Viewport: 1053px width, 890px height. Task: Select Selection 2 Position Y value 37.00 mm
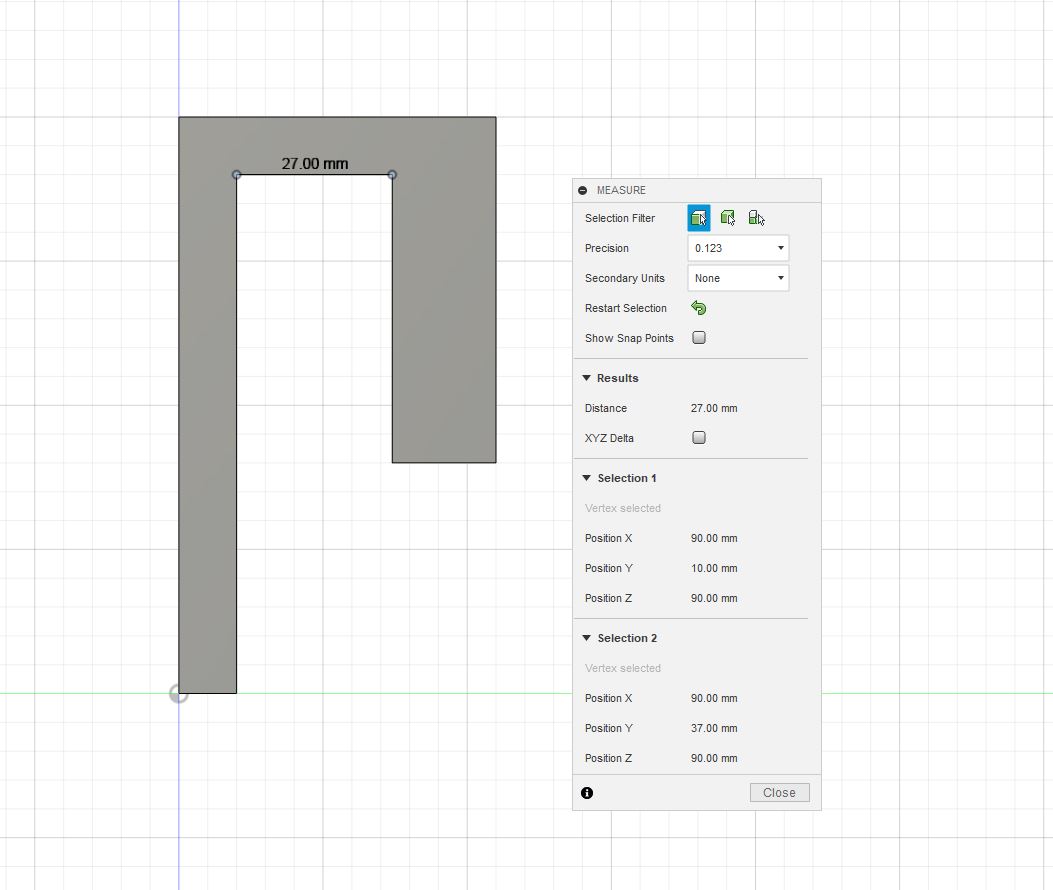714,727
